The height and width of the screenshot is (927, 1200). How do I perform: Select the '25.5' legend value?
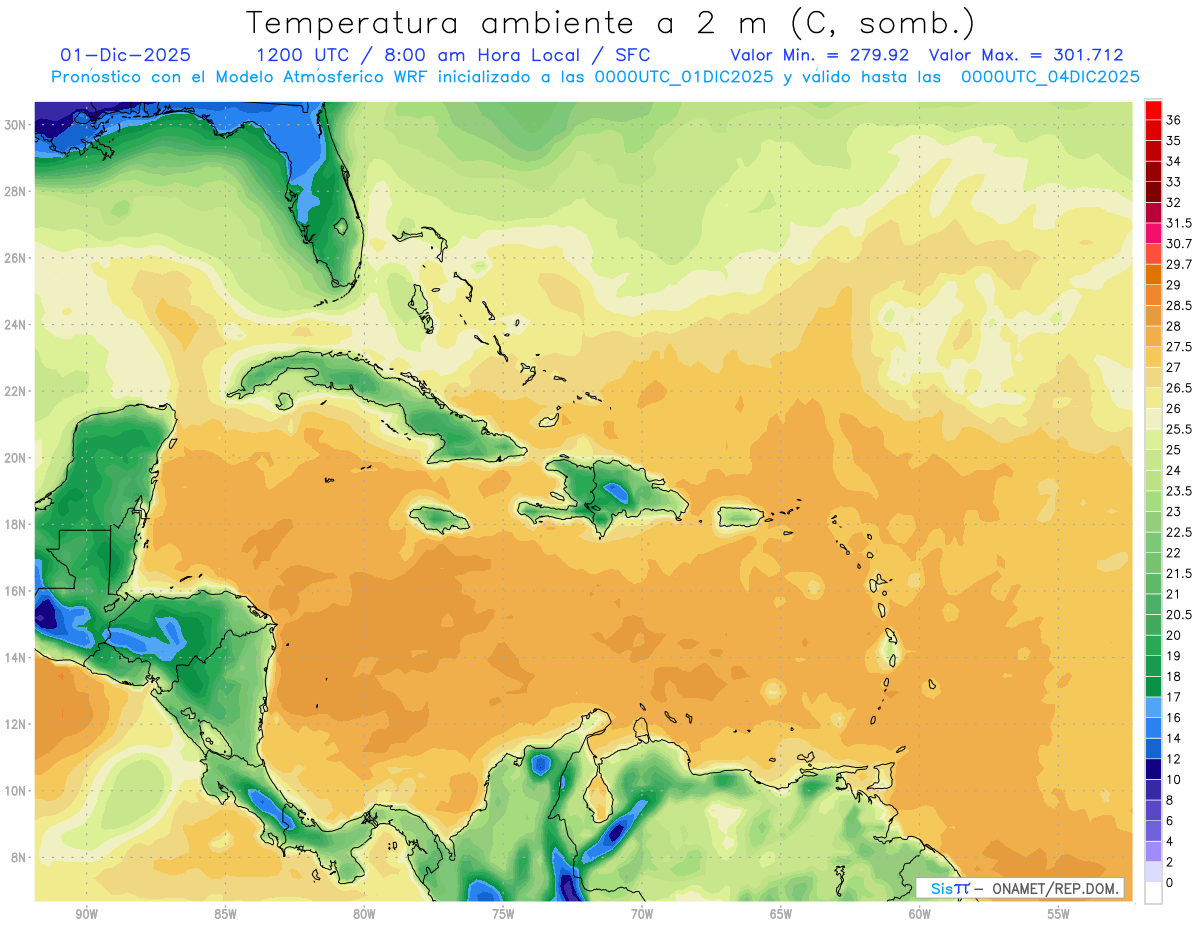[1179, 429]
